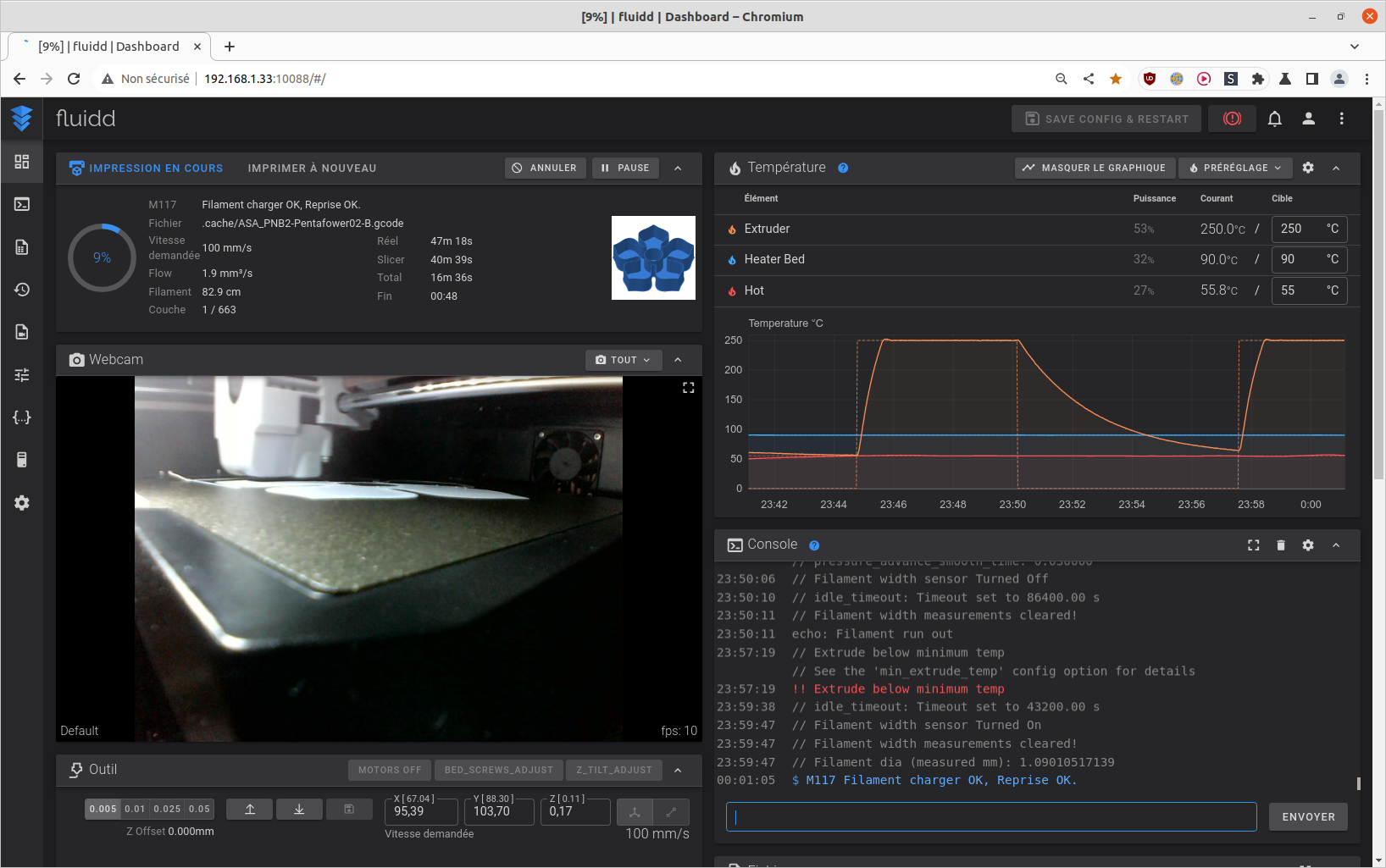
Task: Expand webcam to fullscreen
Action: click(x=688, y=388)
